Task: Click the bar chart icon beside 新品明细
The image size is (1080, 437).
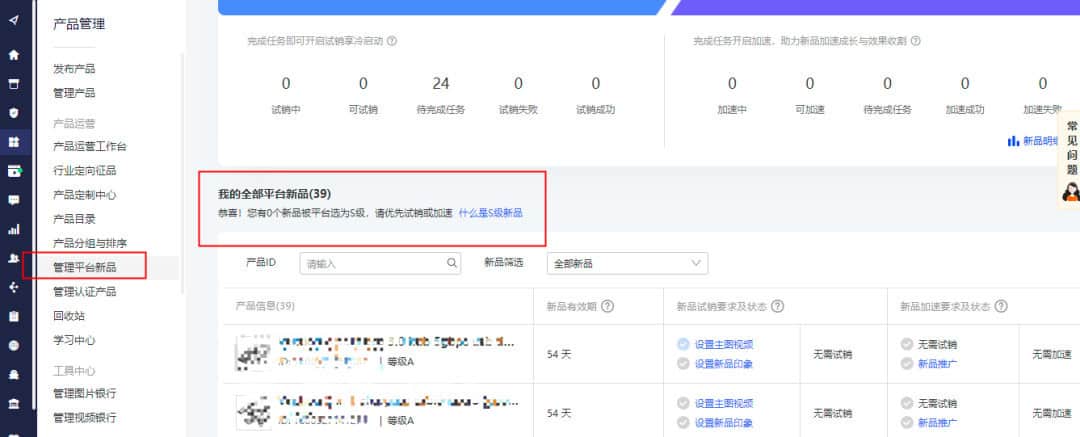Action: coord(1013,141)
